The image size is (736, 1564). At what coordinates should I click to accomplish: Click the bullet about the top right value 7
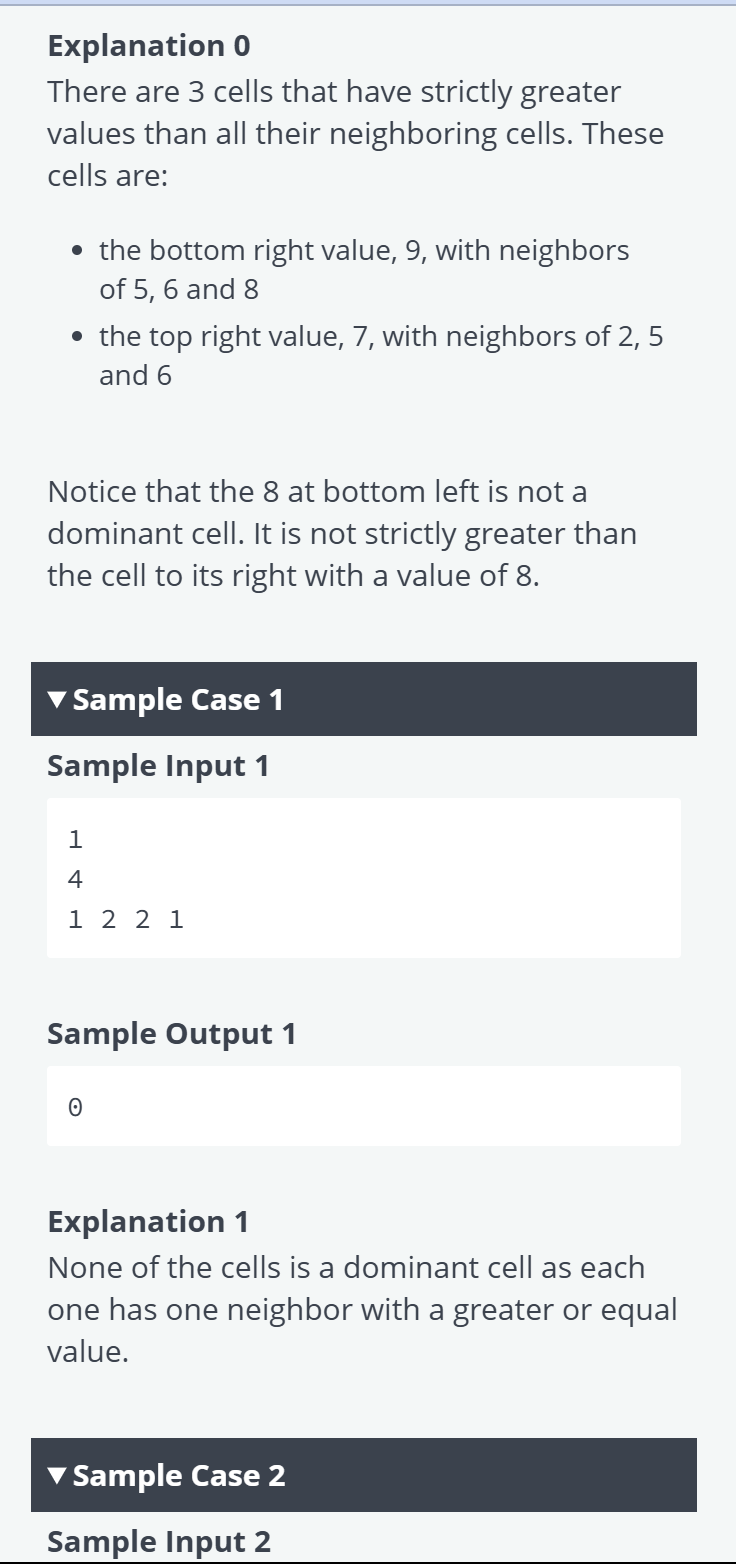pos(381,356)
